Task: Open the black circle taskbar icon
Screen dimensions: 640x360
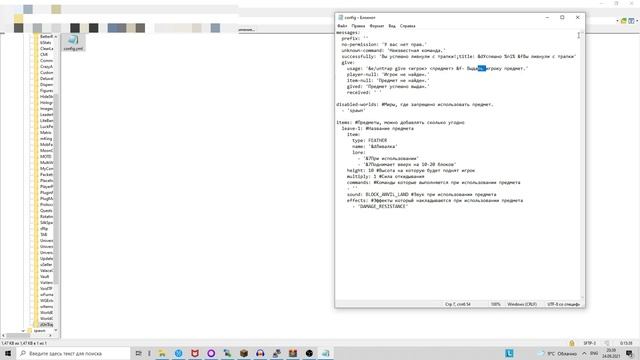Action: pos(309,353)
